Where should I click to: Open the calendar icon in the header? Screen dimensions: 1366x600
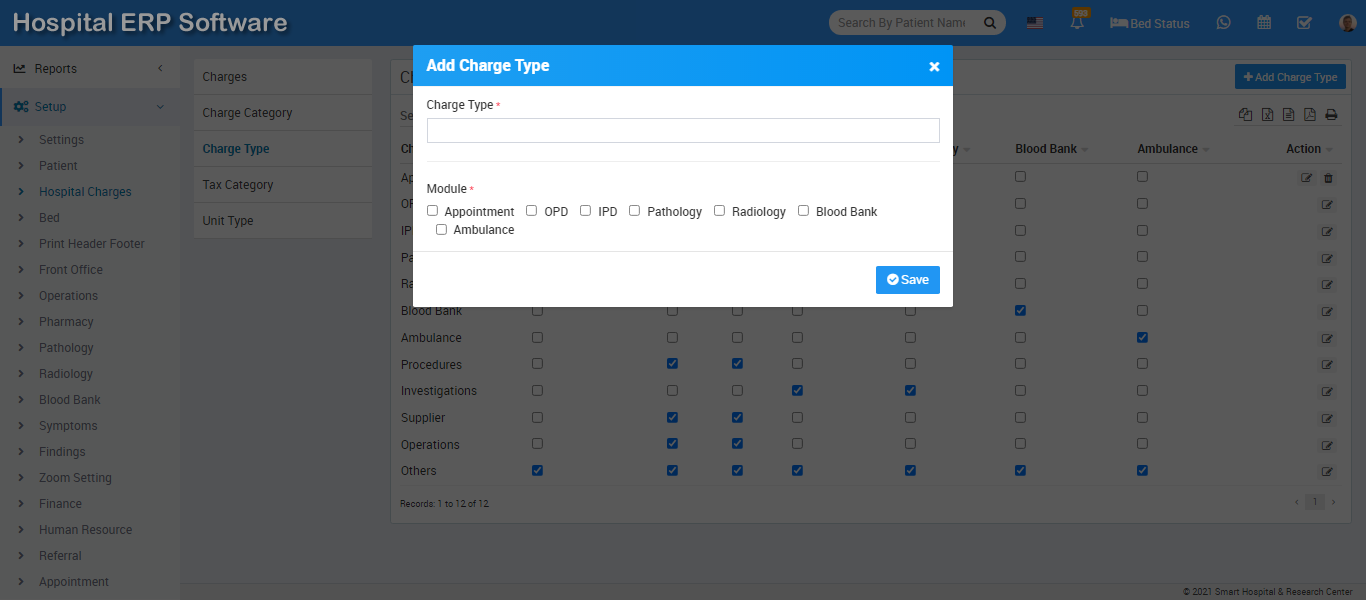(1263, 22)
